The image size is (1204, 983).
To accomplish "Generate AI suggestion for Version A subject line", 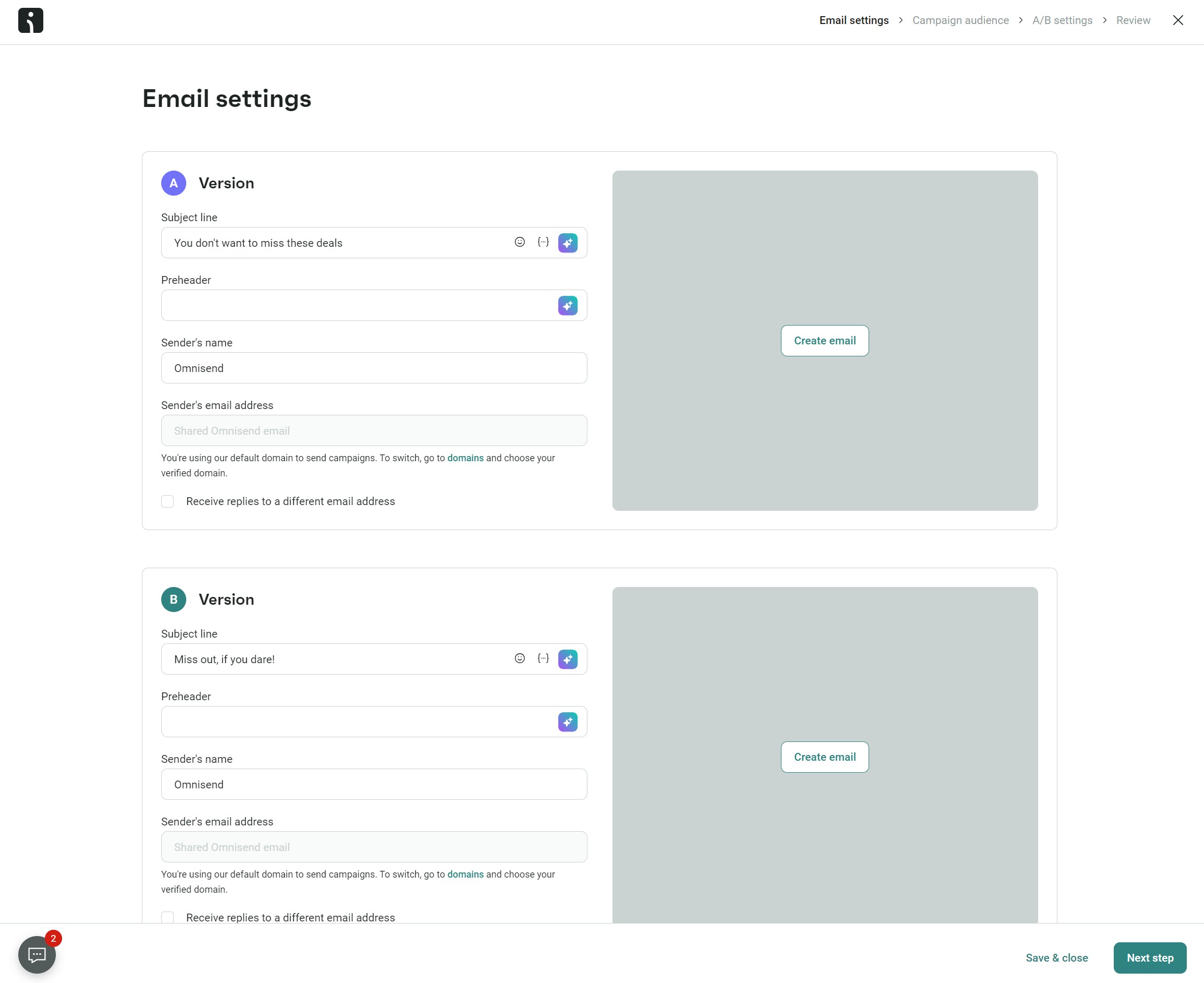I will pyautogui.click(x=568, y=242).
